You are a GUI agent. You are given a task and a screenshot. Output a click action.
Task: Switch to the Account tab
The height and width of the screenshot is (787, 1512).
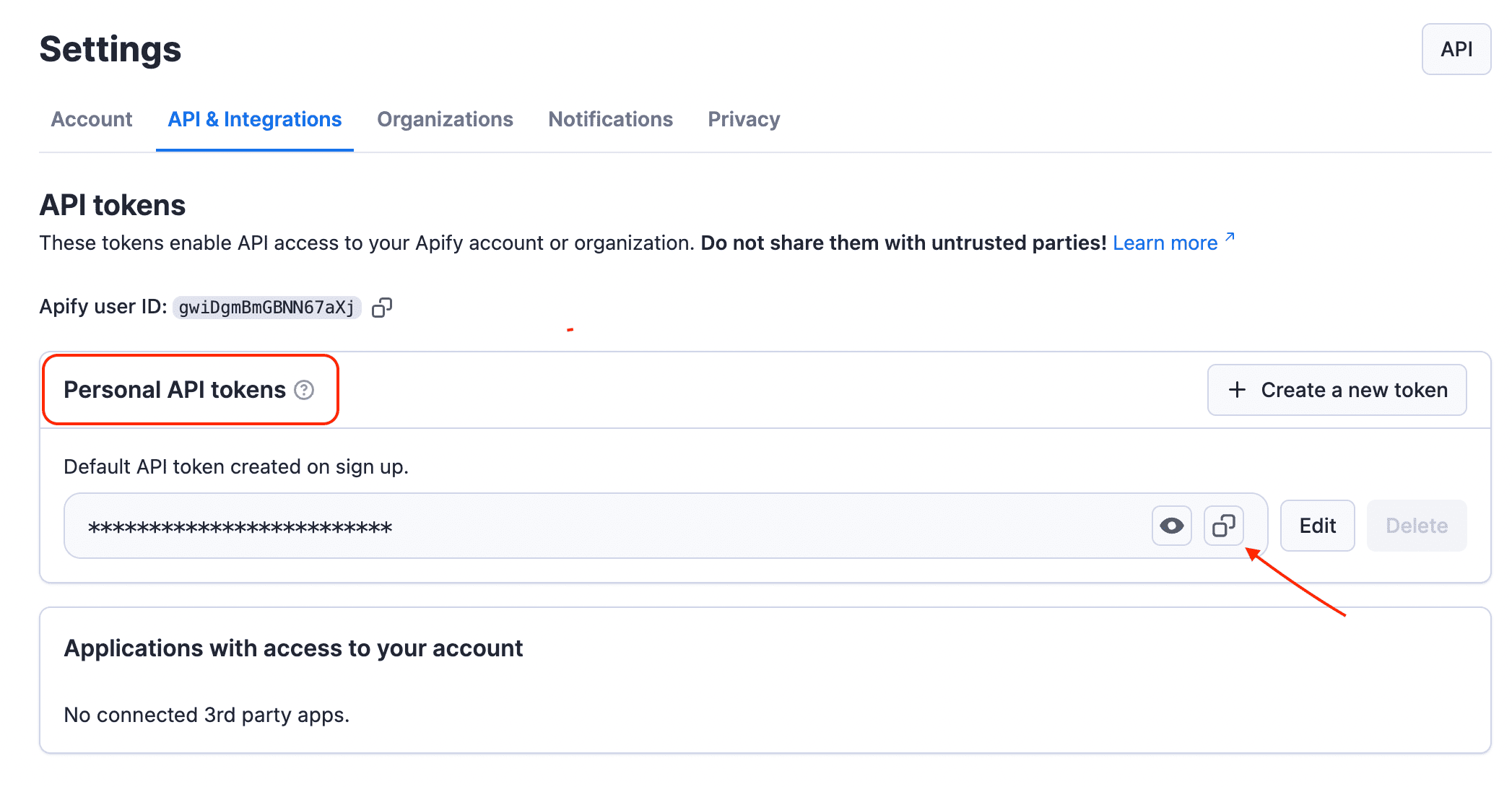coord(91,119)
